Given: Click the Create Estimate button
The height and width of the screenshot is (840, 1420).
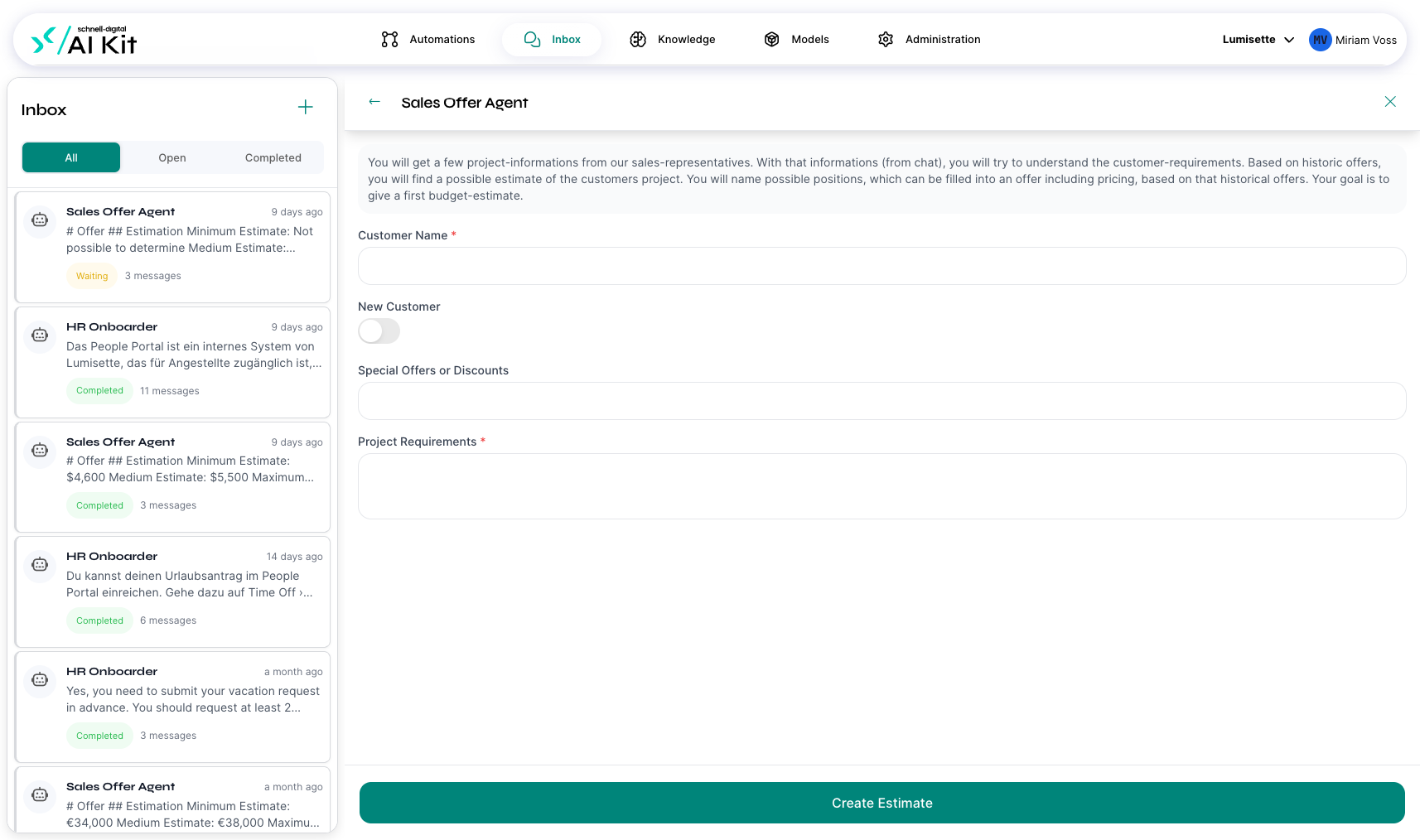Looking at the screenshot, I should pos(882,803).
